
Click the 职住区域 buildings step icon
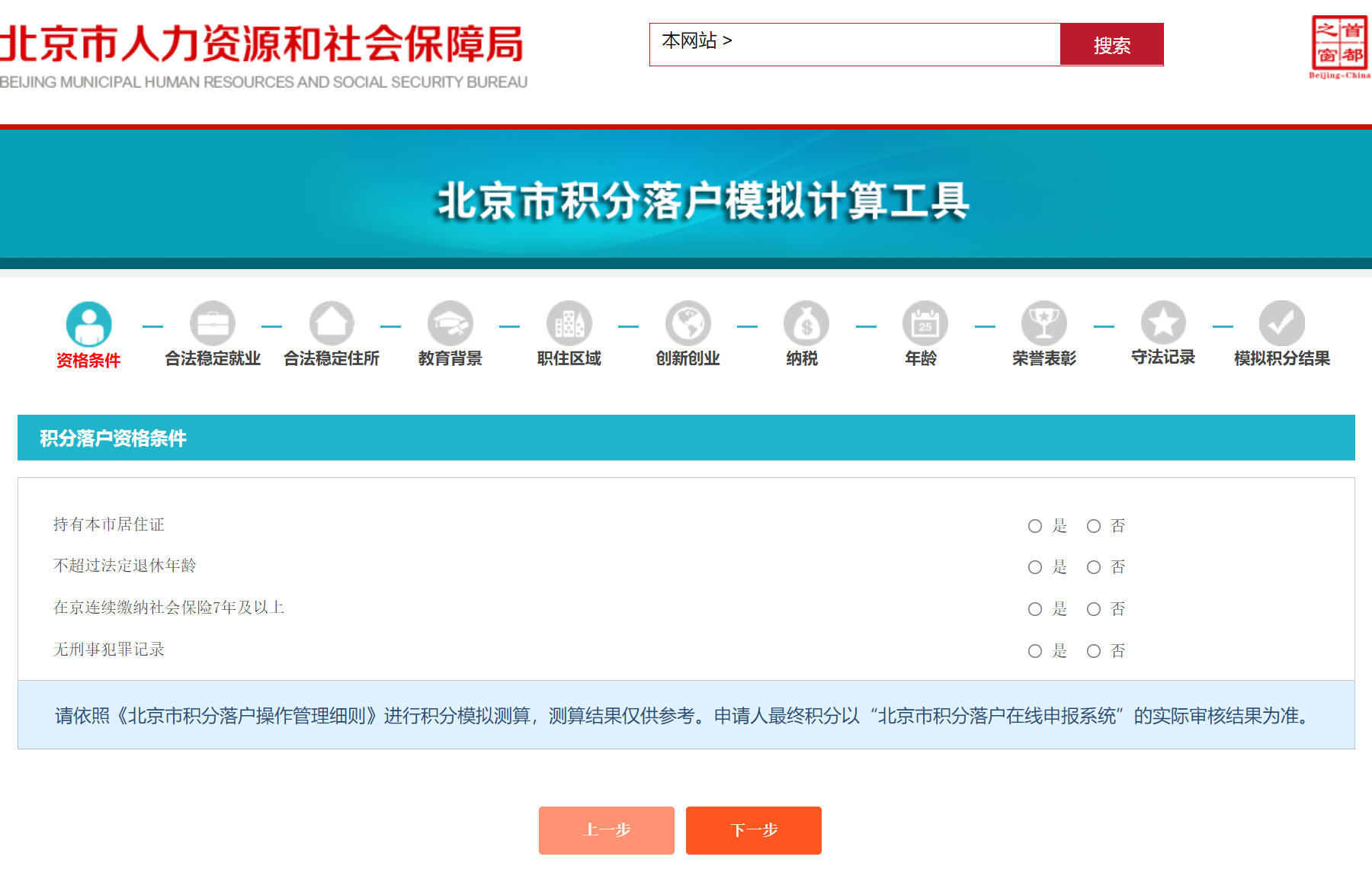click(x=569, y=324)
